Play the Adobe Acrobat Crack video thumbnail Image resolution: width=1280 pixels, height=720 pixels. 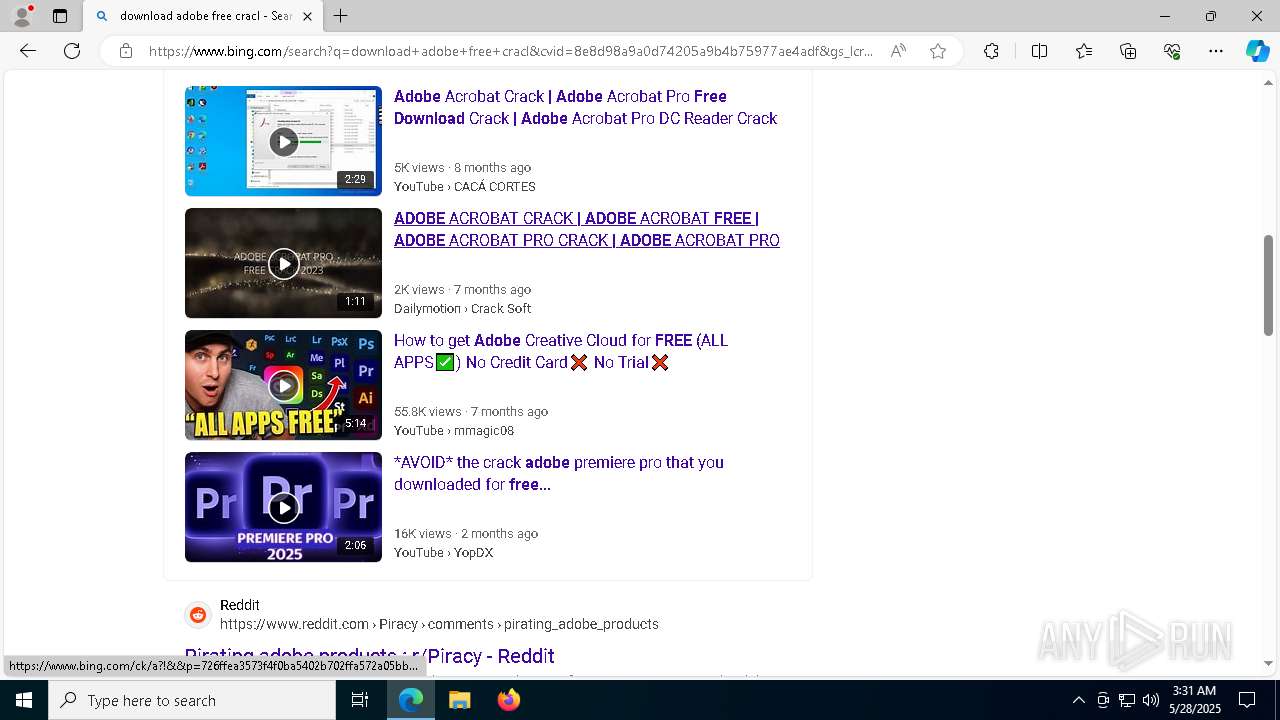[283, 141]
